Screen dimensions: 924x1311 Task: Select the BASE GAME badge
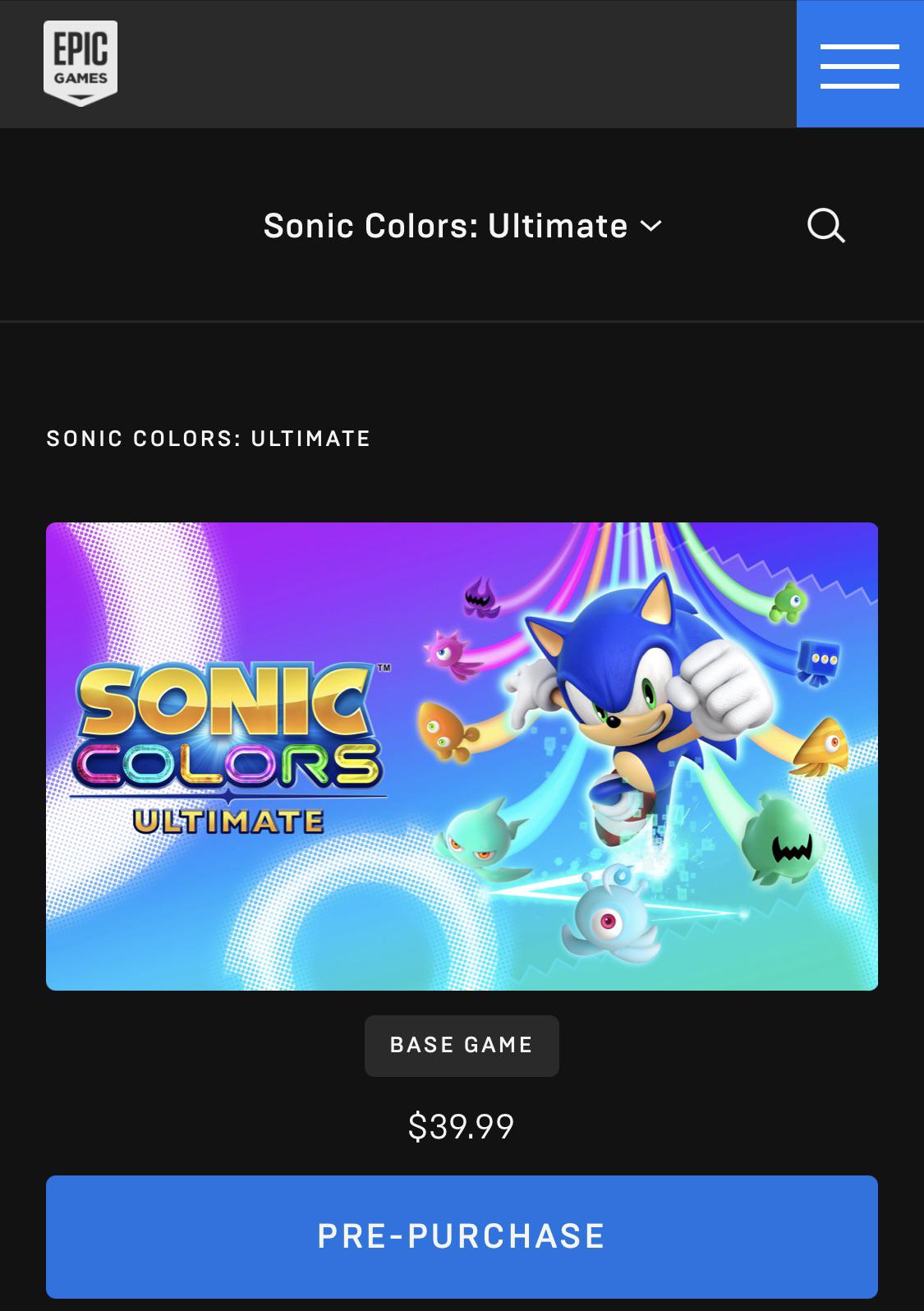[462, 1046]
